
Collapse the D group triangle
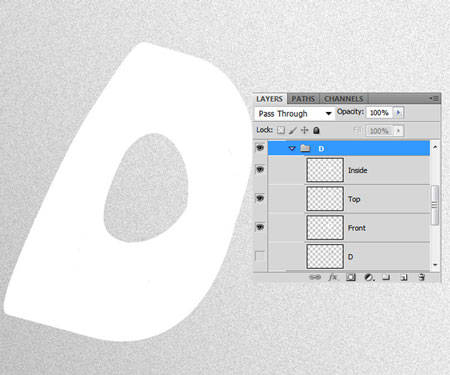pyautogui.click(x=292, y=148)
